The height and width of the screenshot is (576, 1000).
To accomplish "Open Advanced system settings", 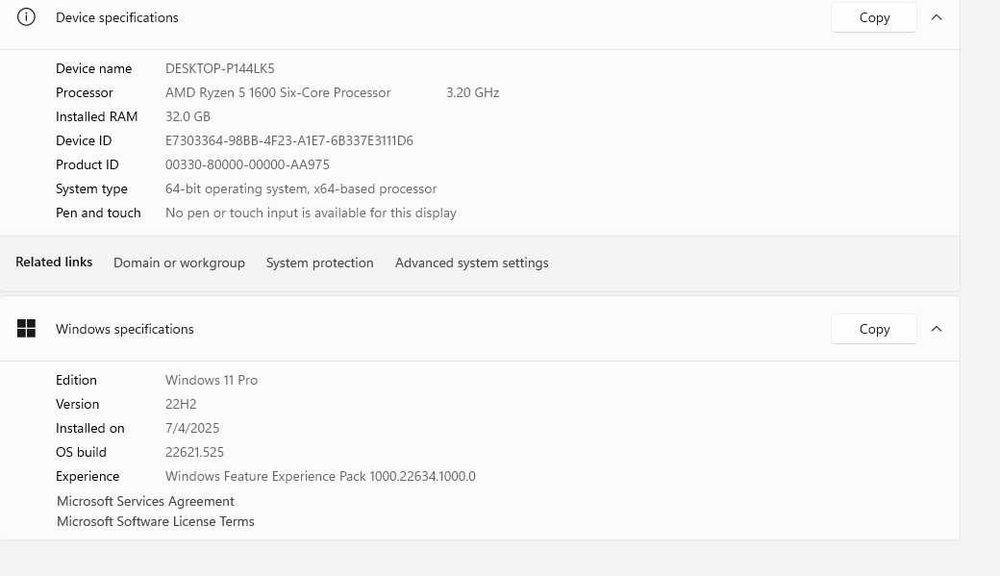I will [471, 263].
